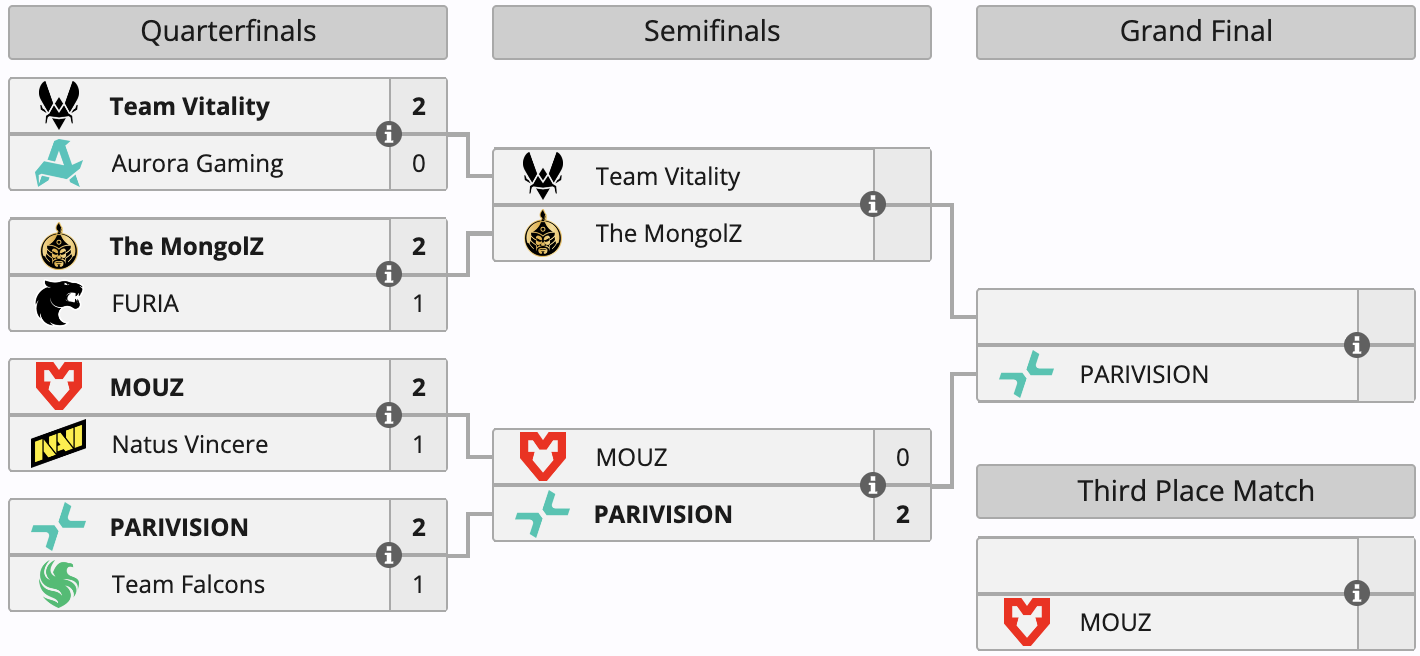Click the PARIVISION logo in Grand Final
The height and width of the screenshot is (656, 1420).
[1027, 374]
